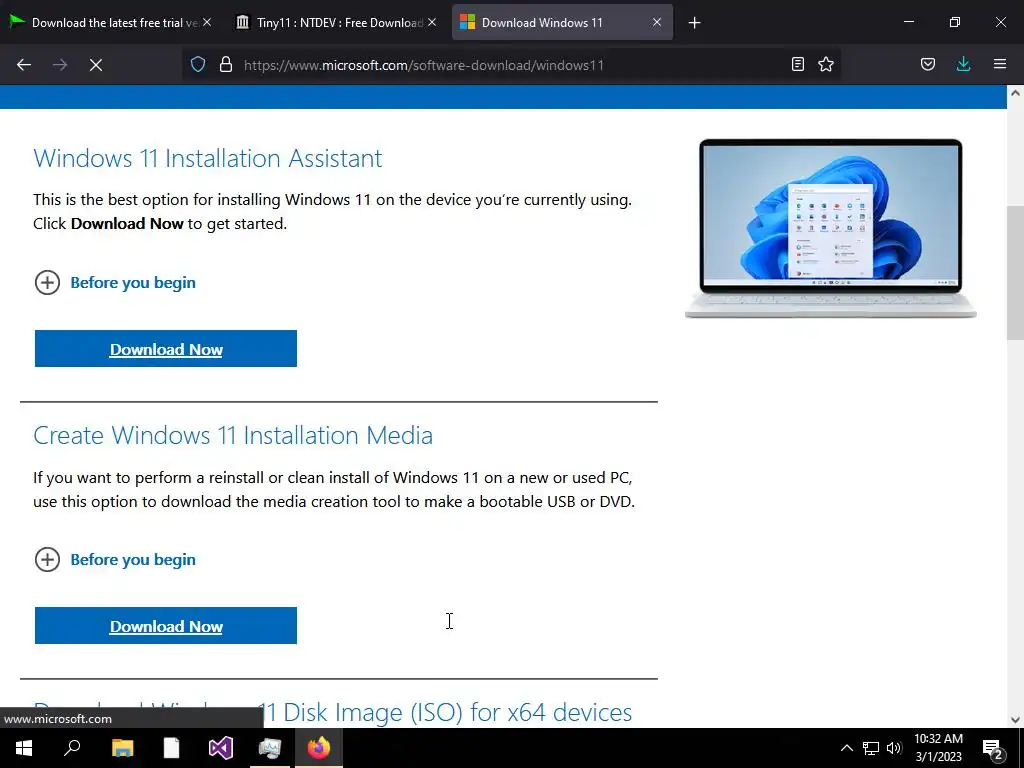Open the blank document taskbar icon
Viewport: 1024px width, 768px height.
click(x=171, y=748)
